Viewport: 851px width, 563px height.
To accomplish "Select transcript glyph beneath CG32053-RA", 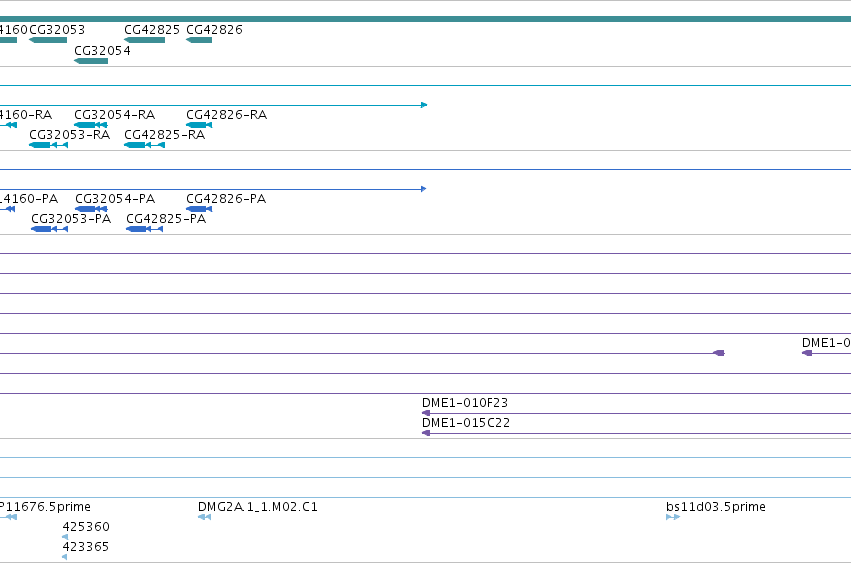I will 48,145.
